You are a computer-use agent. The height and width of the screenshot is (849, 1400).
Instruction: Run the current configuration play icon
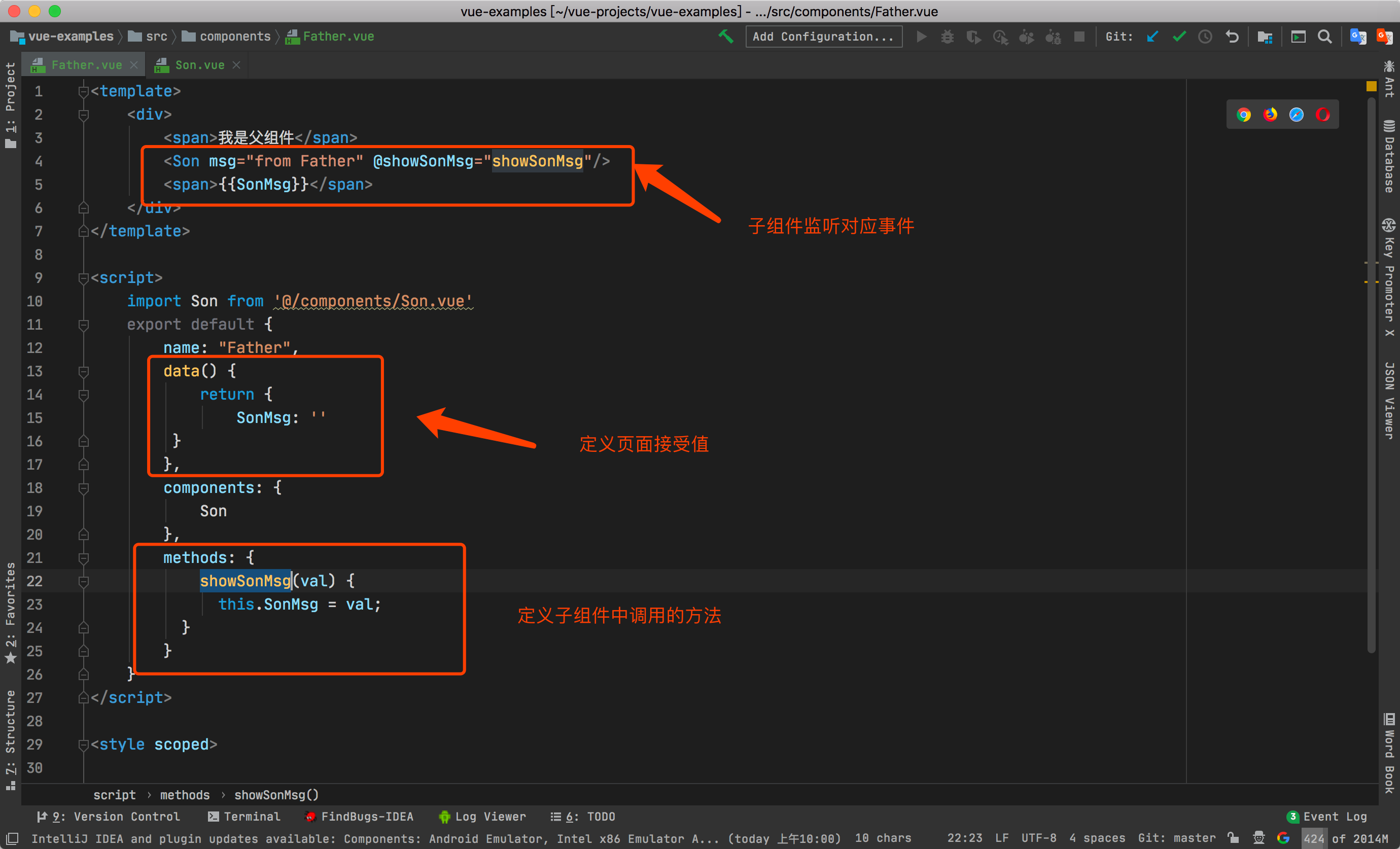click(921, 37)
